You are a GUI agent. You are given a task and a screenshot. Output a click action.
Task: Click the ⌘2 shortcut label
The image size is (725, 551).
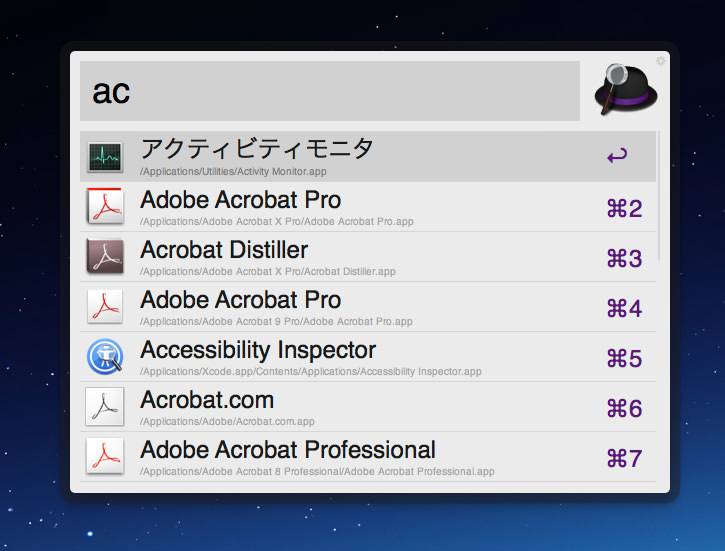point(624,208)
